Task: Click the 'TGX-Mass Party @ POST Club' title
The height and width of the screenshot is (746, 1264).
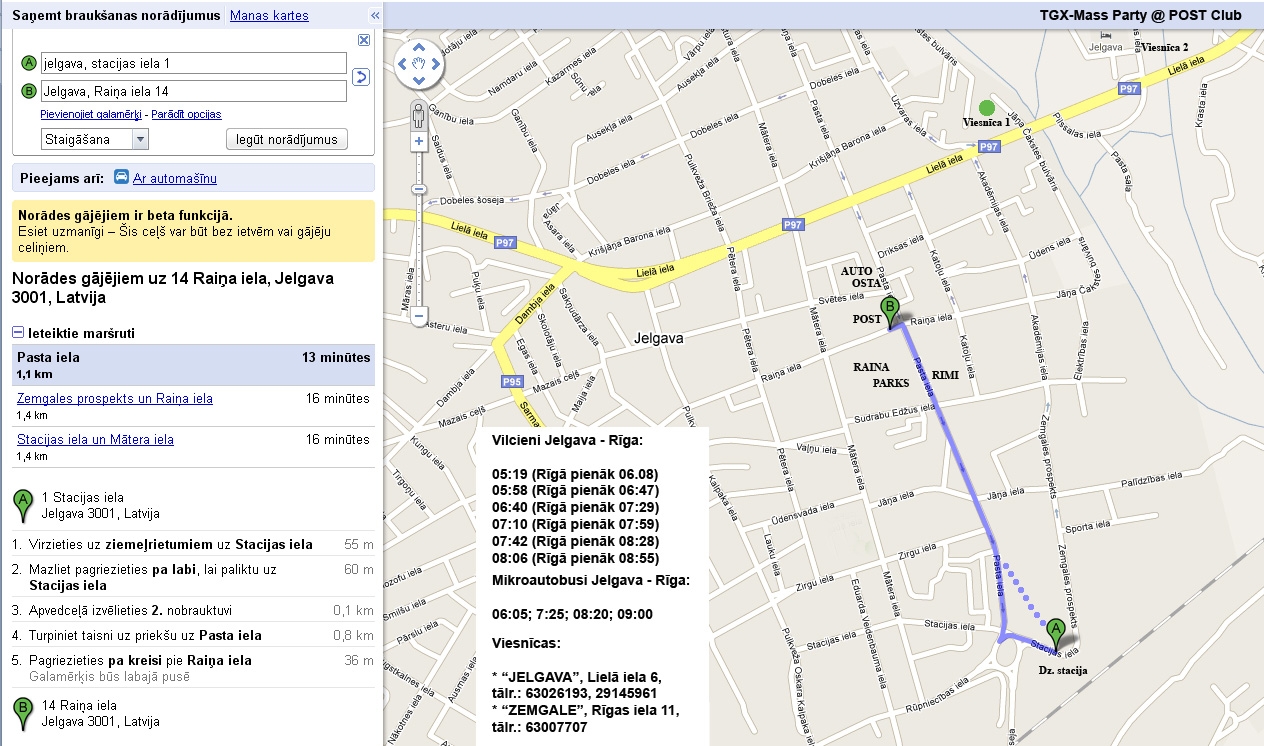Action: click(x=1143, y=15)
